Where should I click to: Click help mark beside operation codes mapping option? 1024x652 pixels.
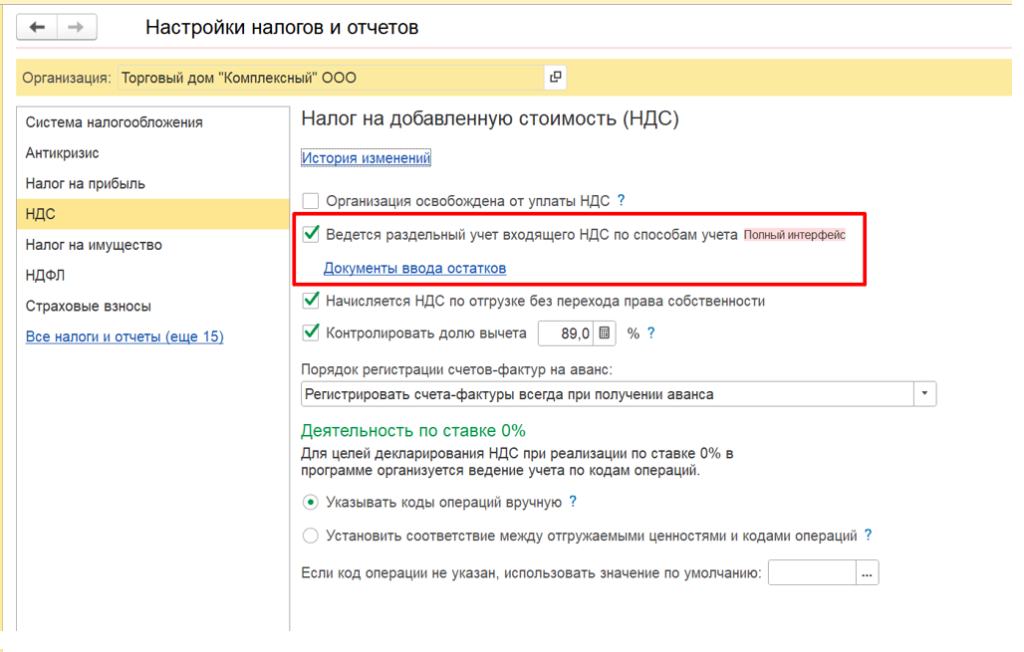[868, 535]
